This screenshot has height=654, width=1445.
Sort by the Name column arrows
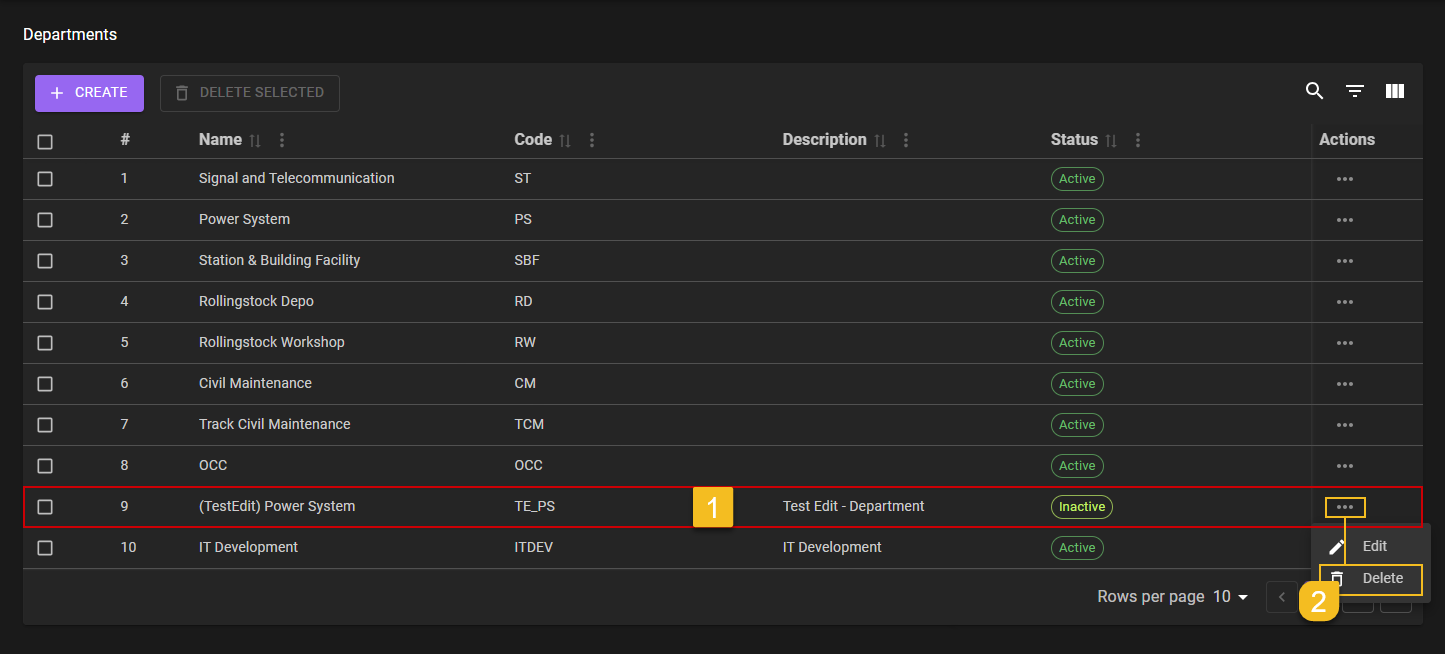[255, 141]
